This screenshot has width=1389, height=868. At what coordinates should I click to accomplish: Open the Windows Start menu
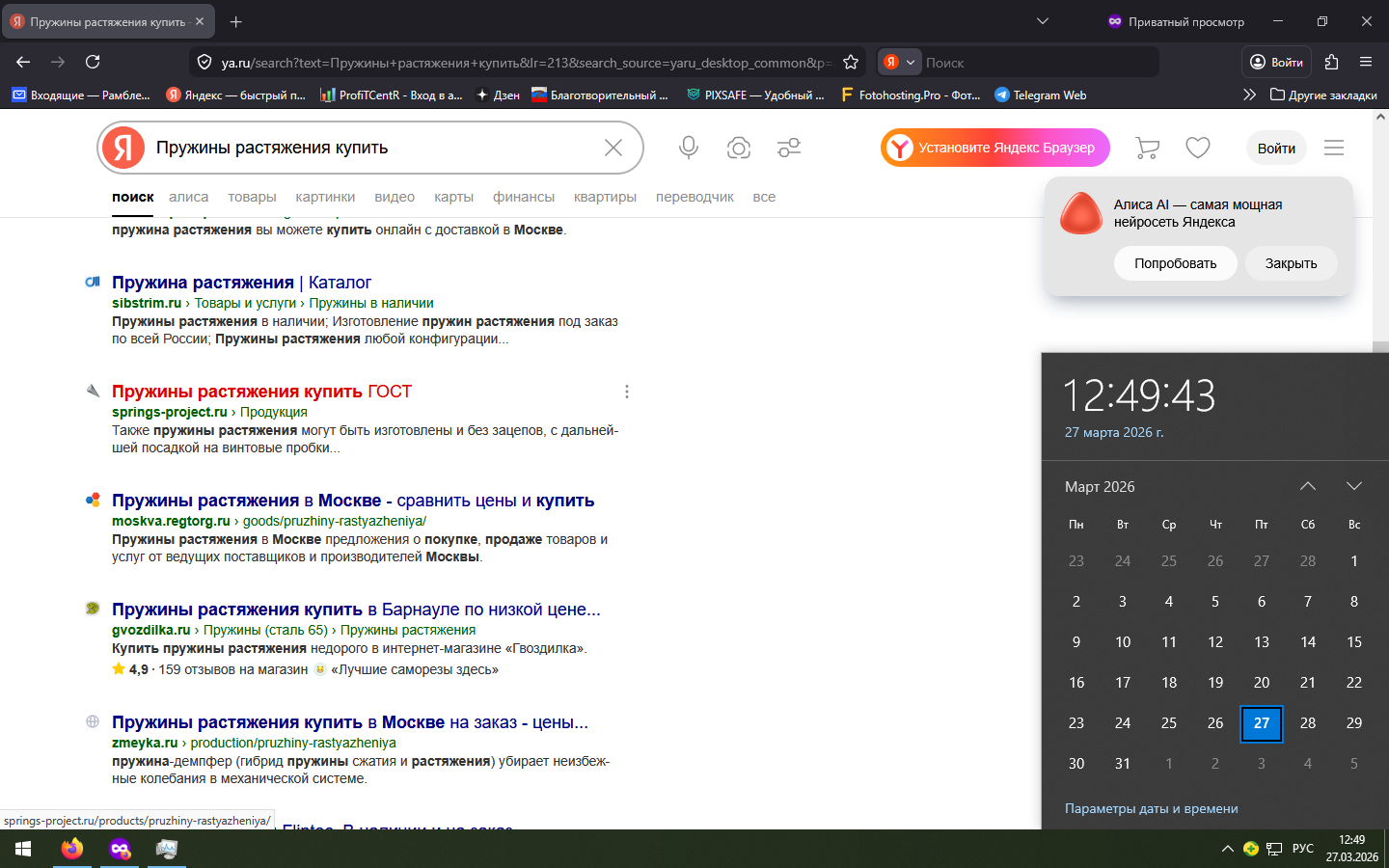click(23, 849)
